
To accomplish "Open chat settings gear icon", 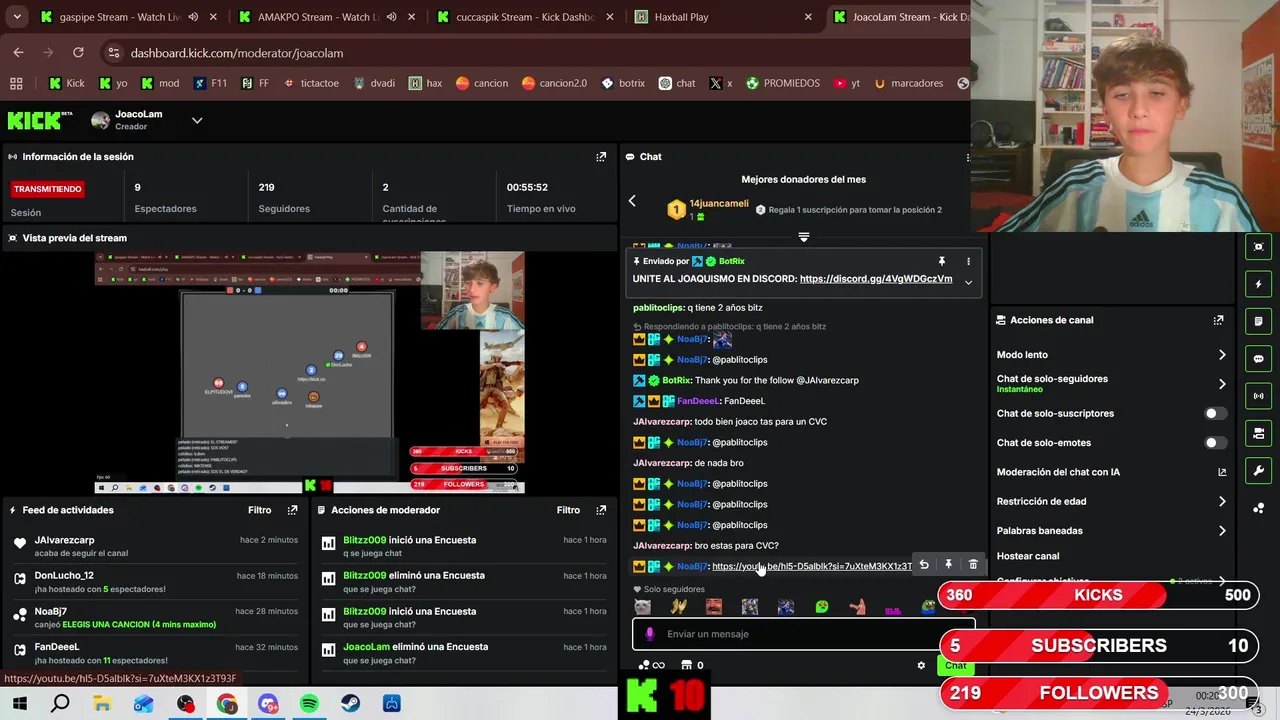I will click(x=921, y=665).
